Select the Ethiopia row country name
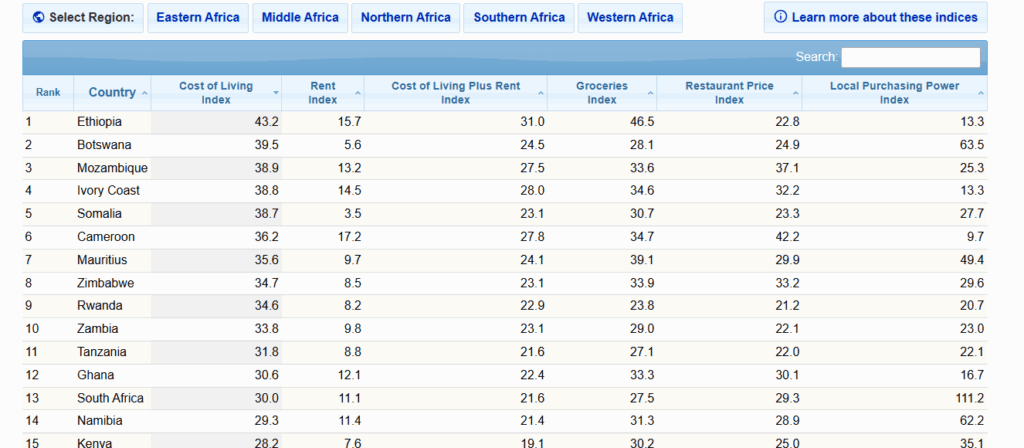Viewport: 1024px width, 448px height. [x=100, y=122]
